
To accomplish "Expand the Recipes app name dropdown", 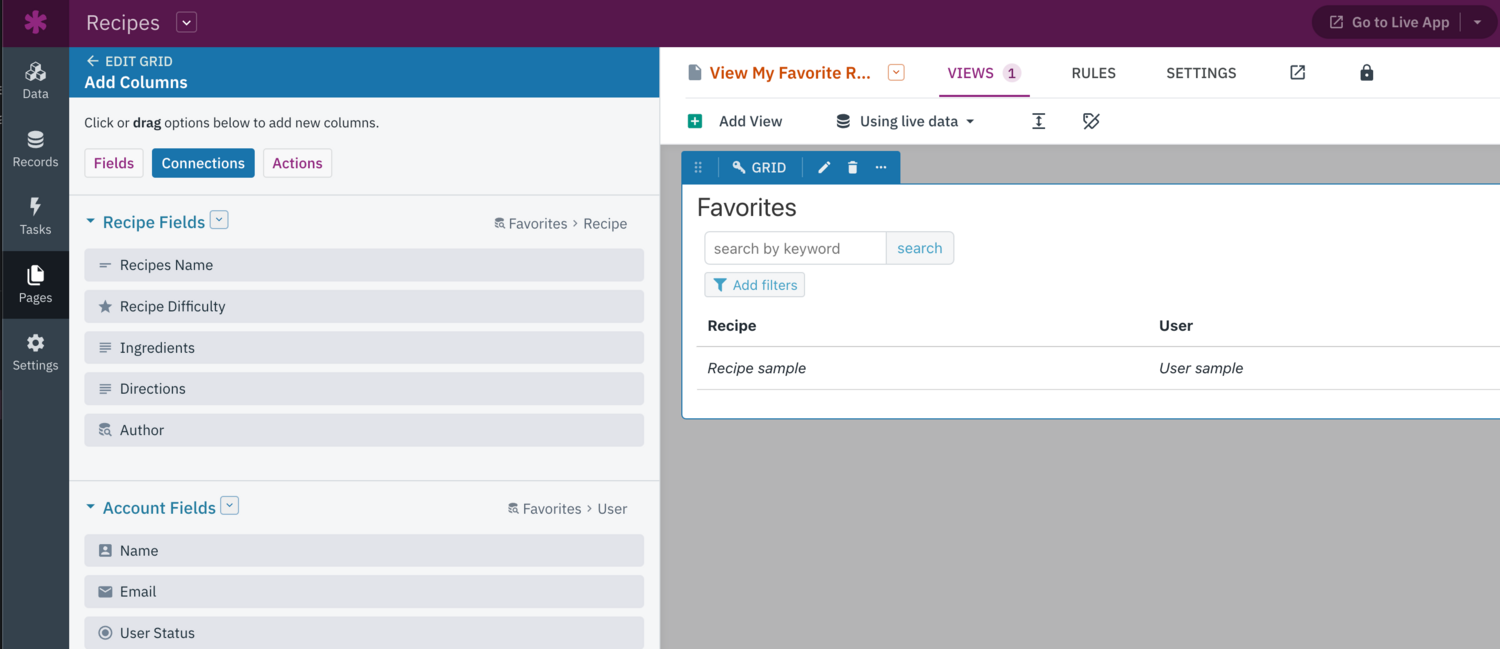I will pos(186,21).
